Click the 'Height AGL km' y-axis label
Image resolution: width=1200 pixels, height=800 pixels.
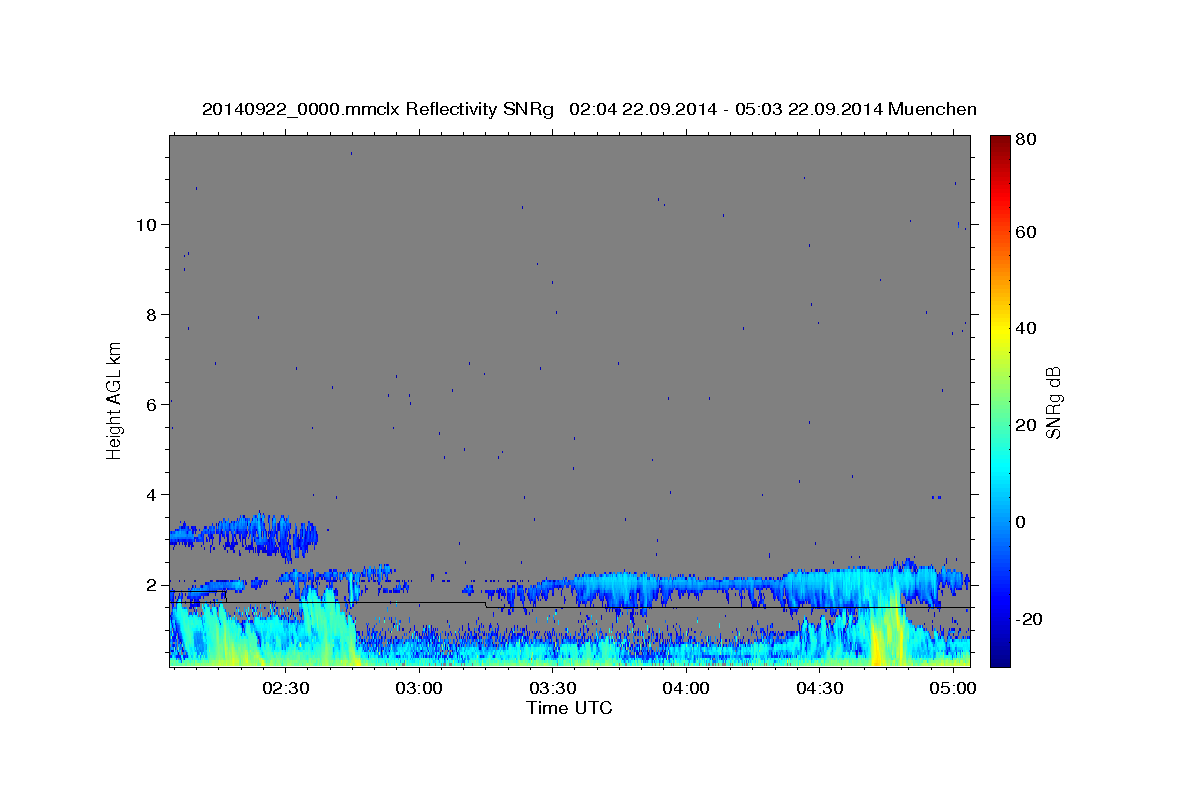pyautogui.click(x=114, y=399)
